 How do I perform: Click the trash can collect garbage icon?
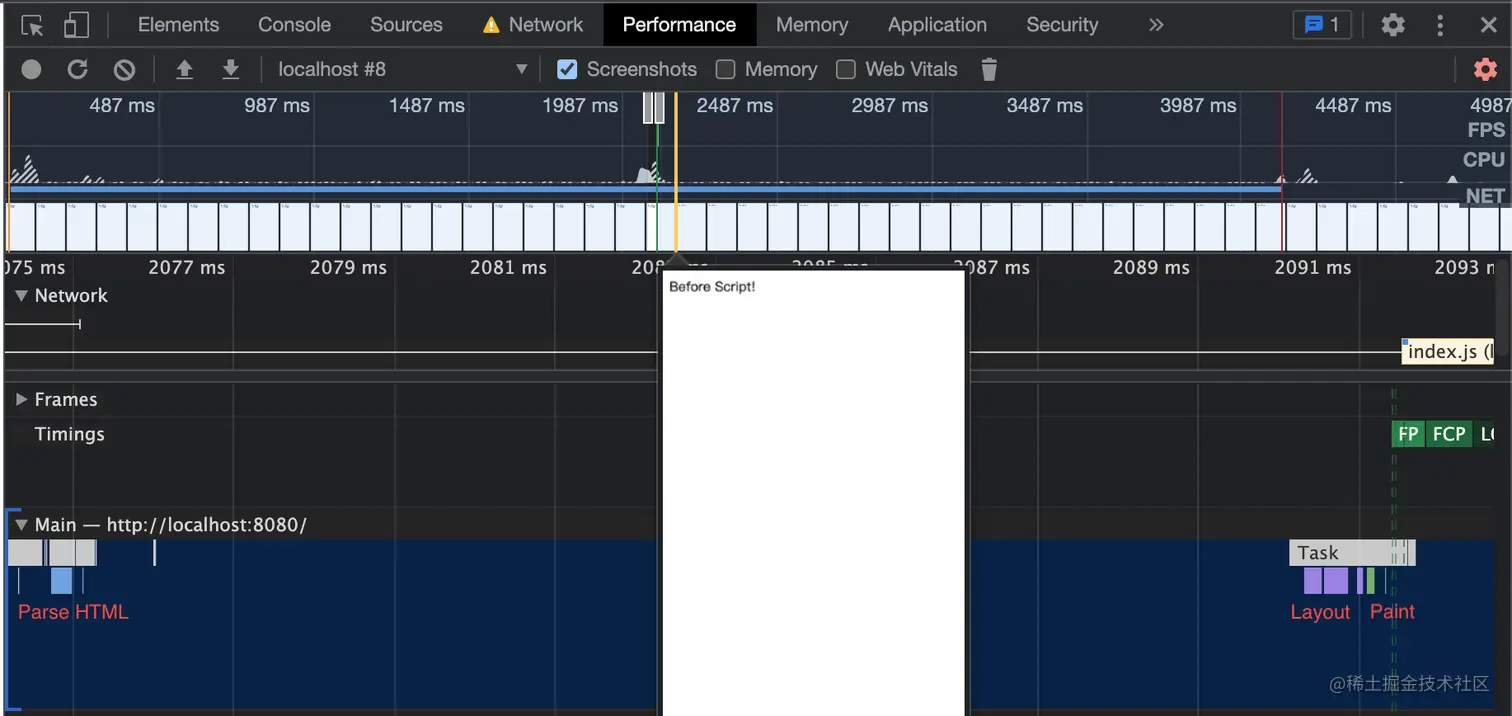(989, 69)
